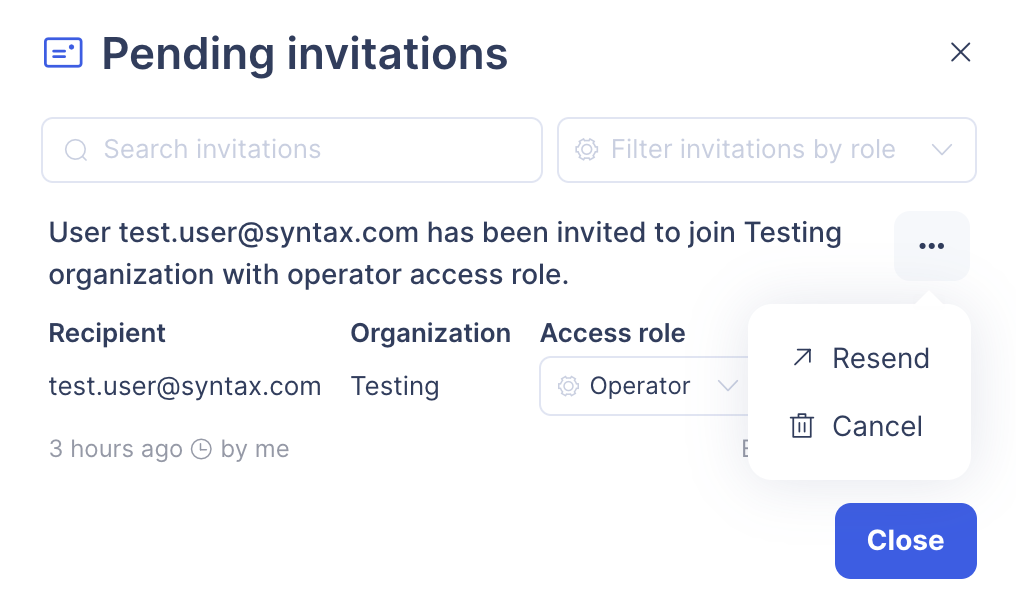Click the Pending invitations card icon

[x=63, y=52]
